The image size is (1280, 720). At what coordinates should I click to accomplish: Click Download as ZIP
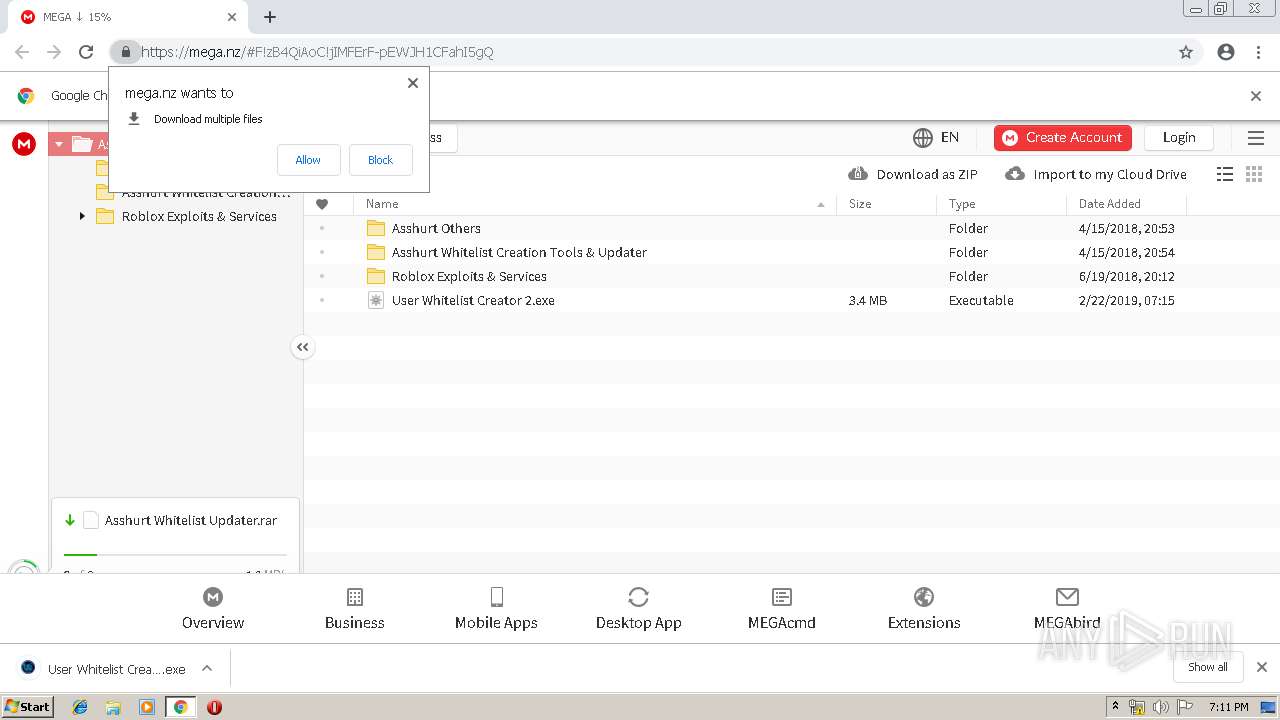tap(913, 174)
